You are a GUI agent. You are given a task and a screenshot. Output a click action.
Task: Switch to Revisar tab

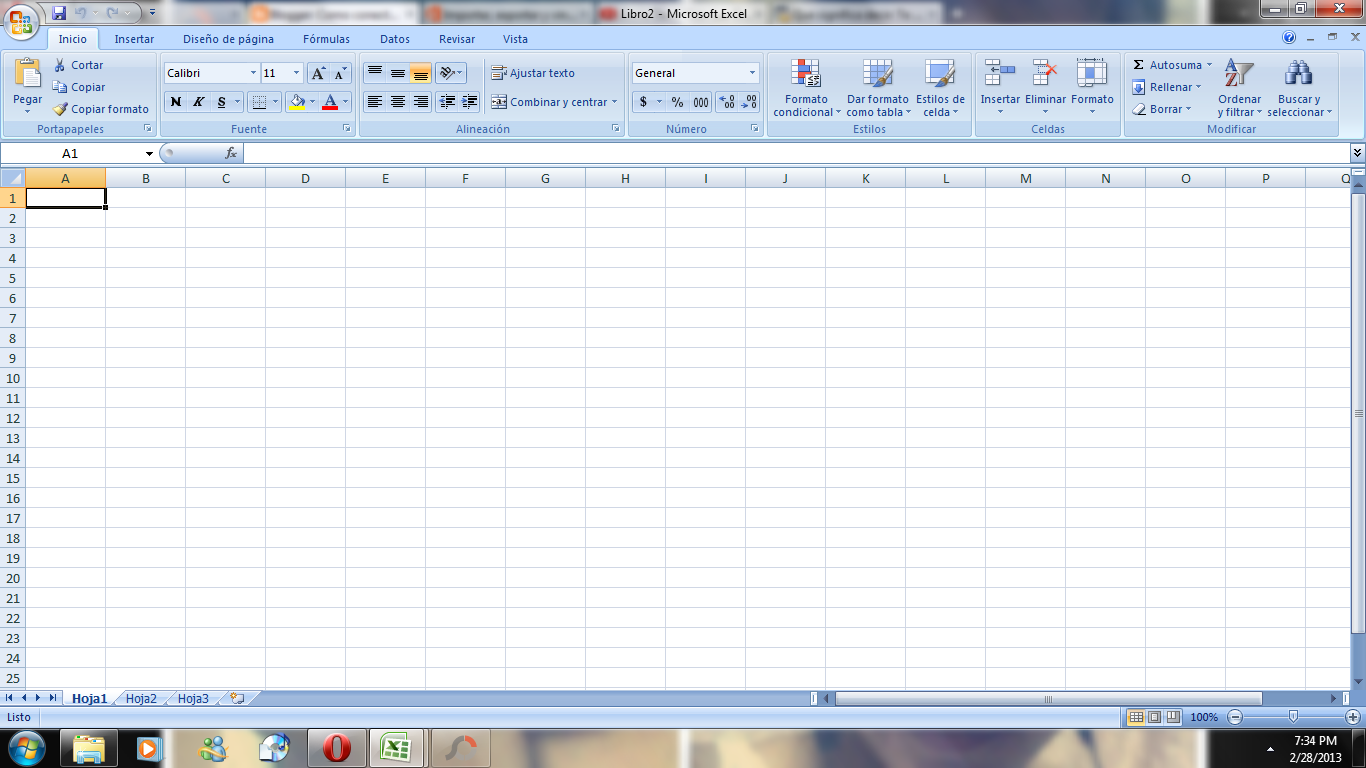click(457, 39)
